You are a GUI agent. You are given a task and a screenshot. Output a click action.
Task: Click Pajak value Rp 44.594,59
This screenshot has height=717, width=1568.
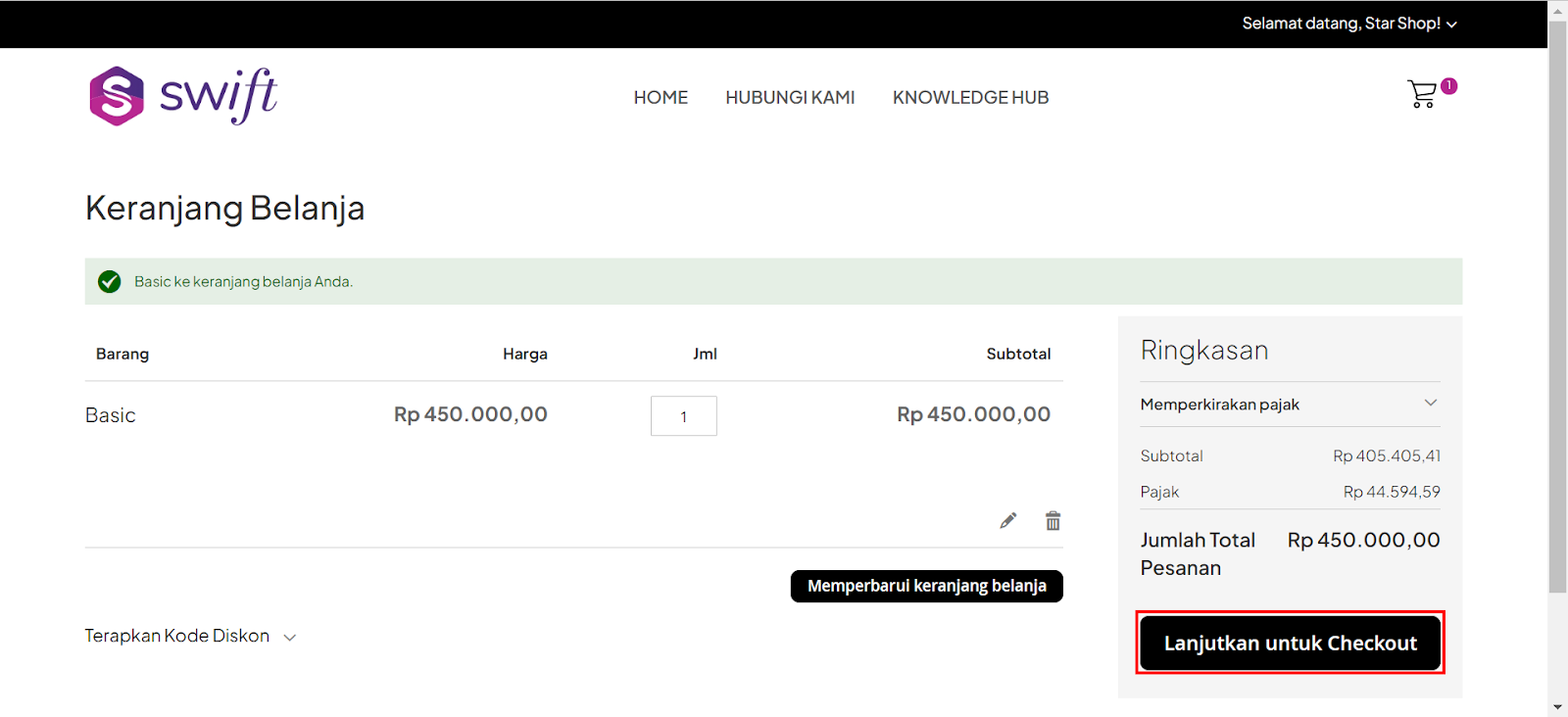tap(1392, 493)
